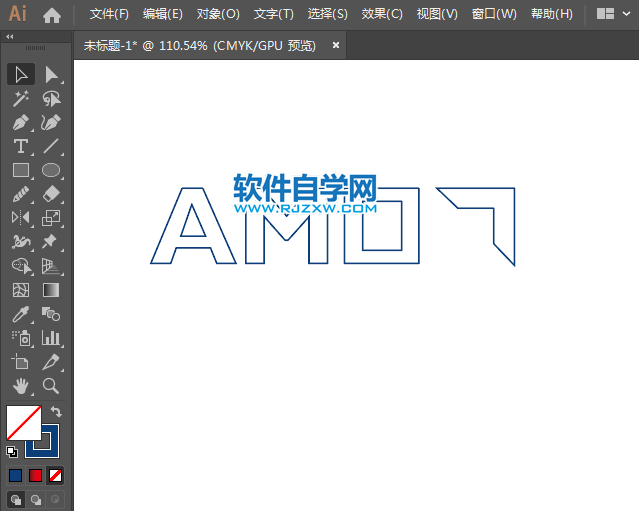639x511 pixels.
Task: Open the arrange documents layout dropdown
Action: 613,14
